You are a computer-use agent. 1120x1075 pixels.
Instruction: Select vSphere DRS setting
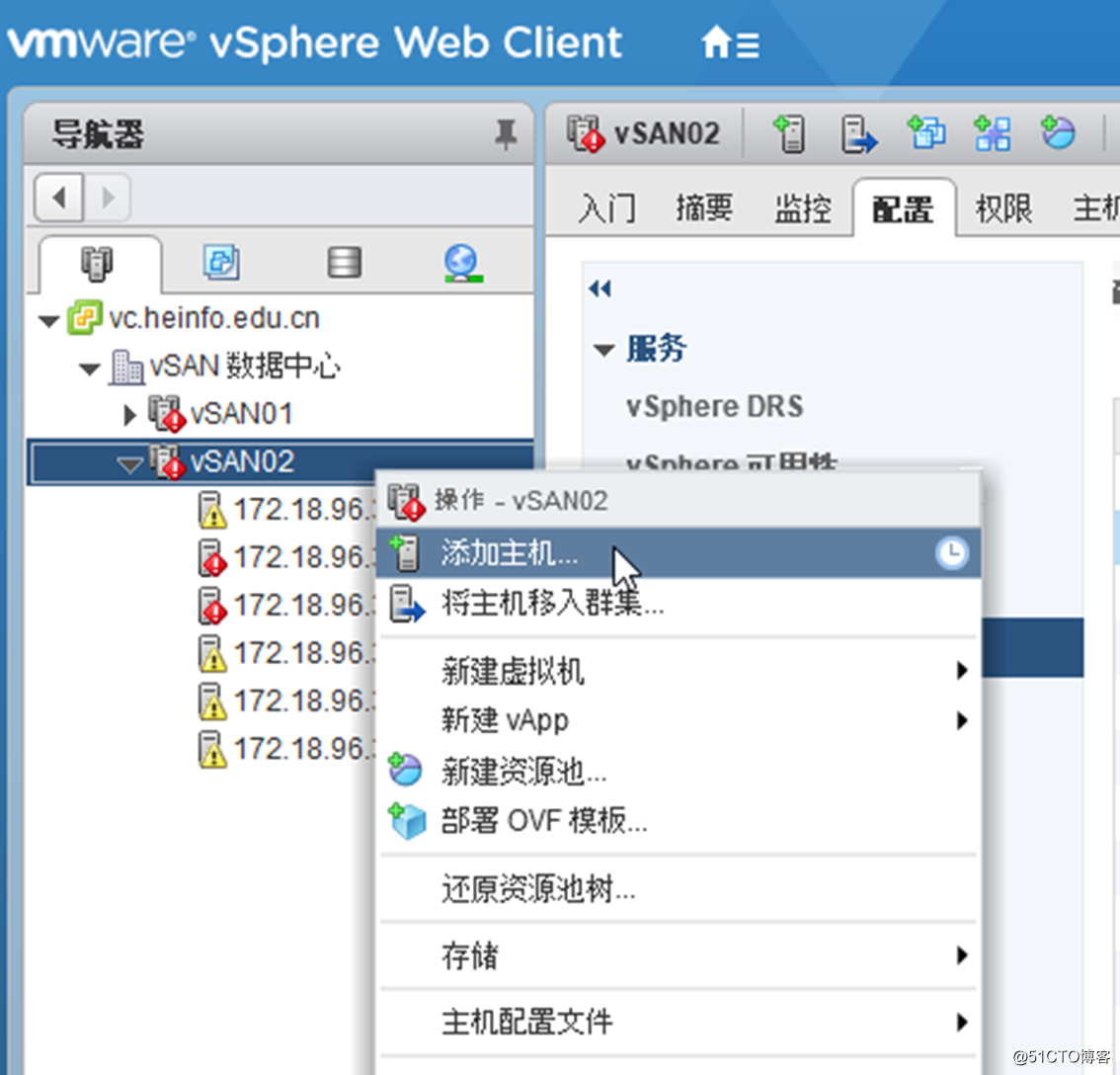coord(715,407)
